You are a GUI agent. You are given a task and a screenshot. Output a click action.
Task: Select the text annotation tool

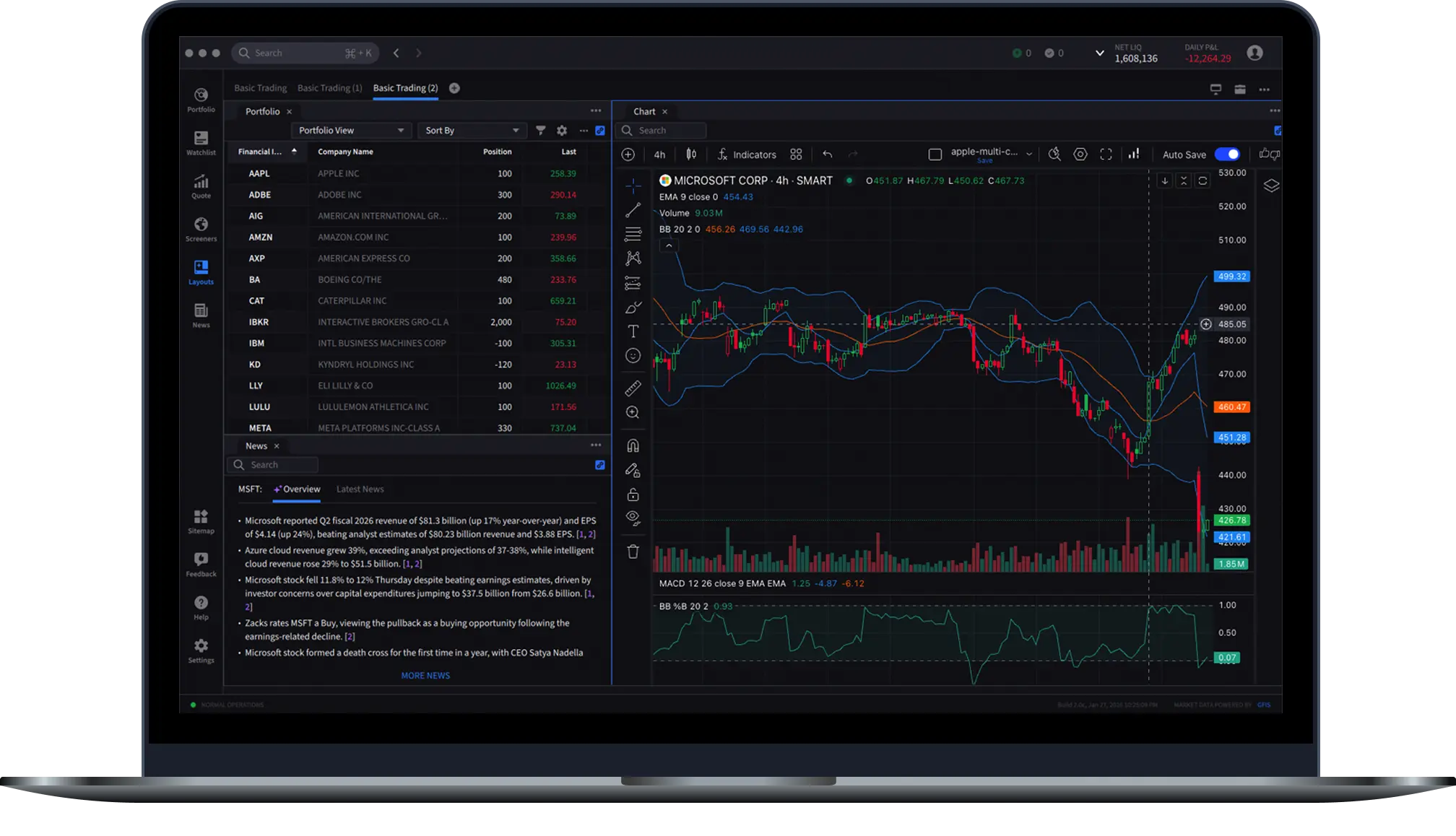coord(633,331)
